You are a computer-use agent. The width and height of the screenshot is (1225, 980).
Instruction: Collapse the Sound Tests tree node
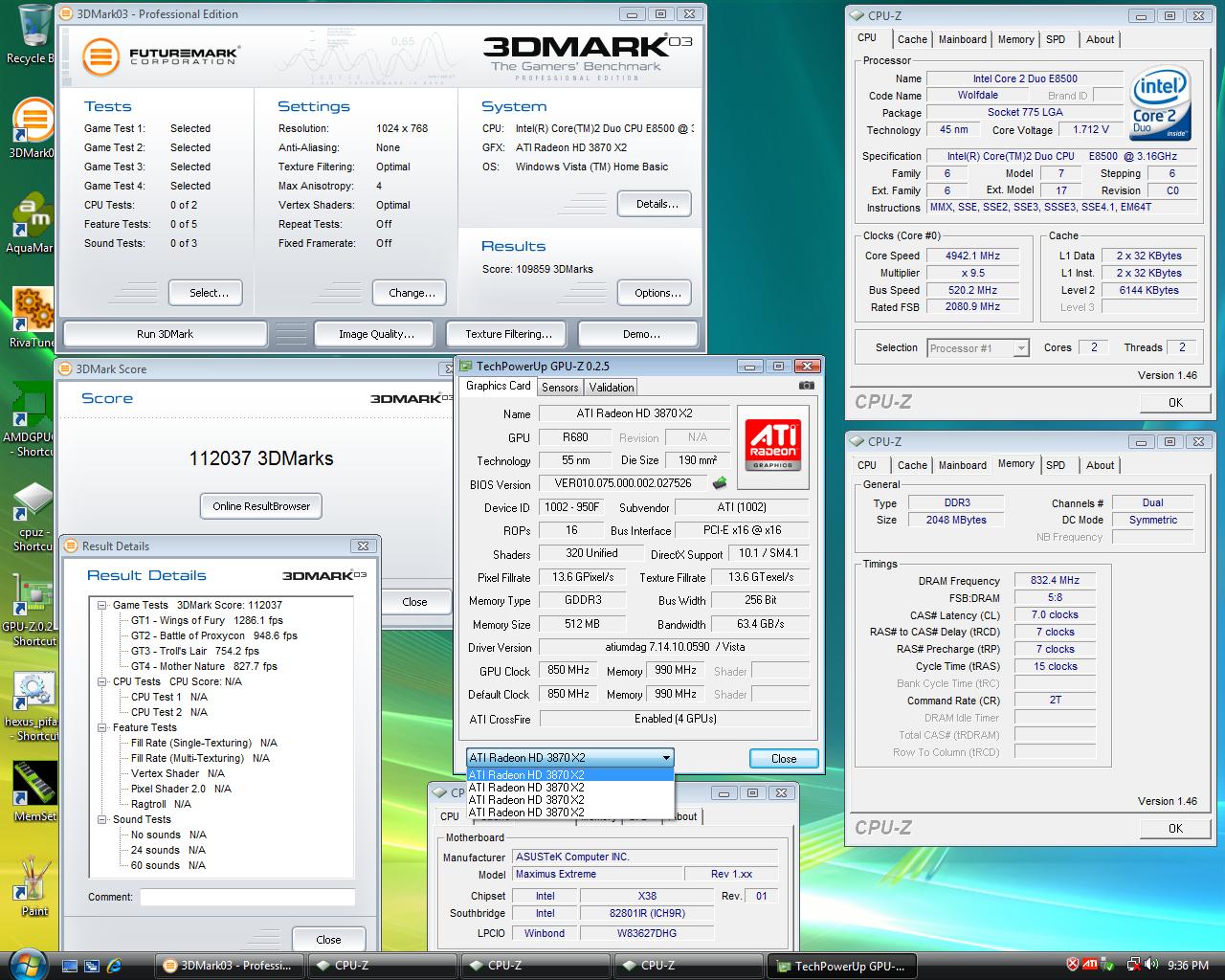(102, 819)
